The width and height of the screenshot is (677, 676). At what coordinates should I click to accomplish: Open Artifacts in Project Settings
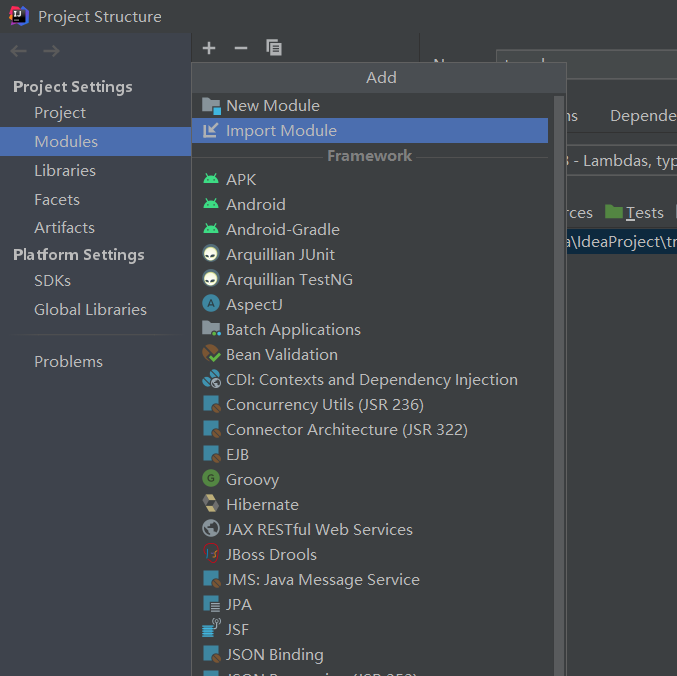point(95,227)
